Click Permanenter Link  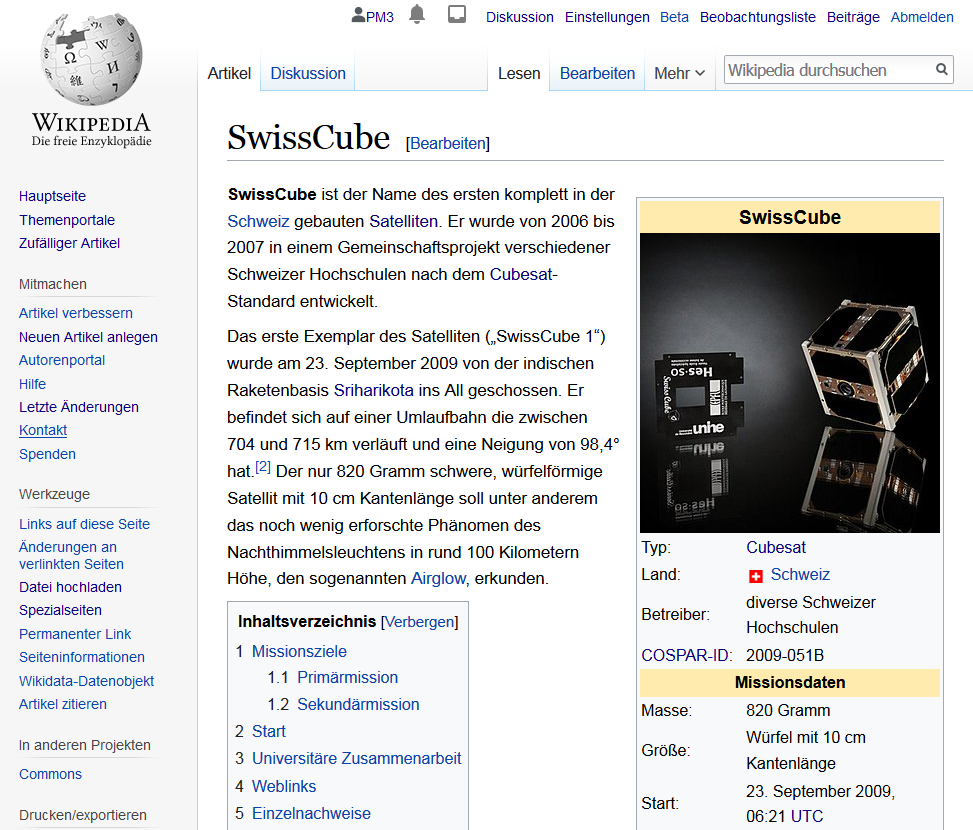75,634
